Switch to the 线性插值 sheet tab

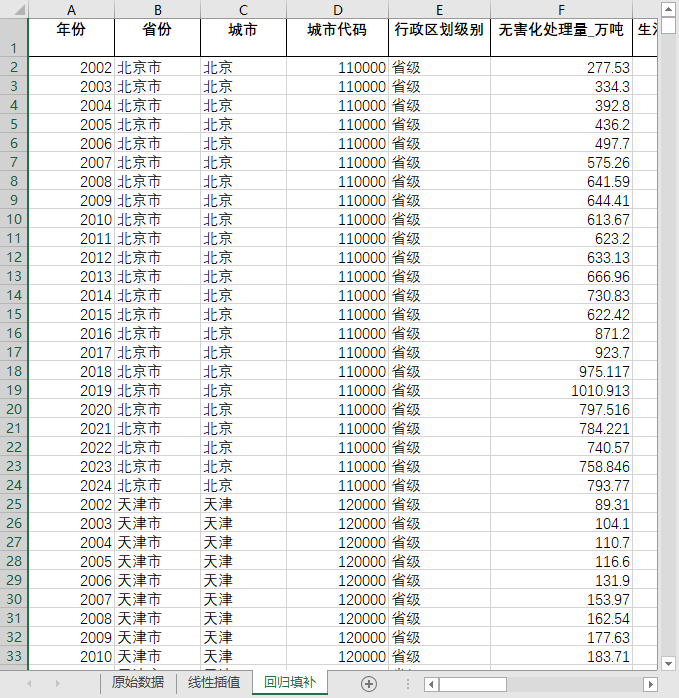point(214,682)
